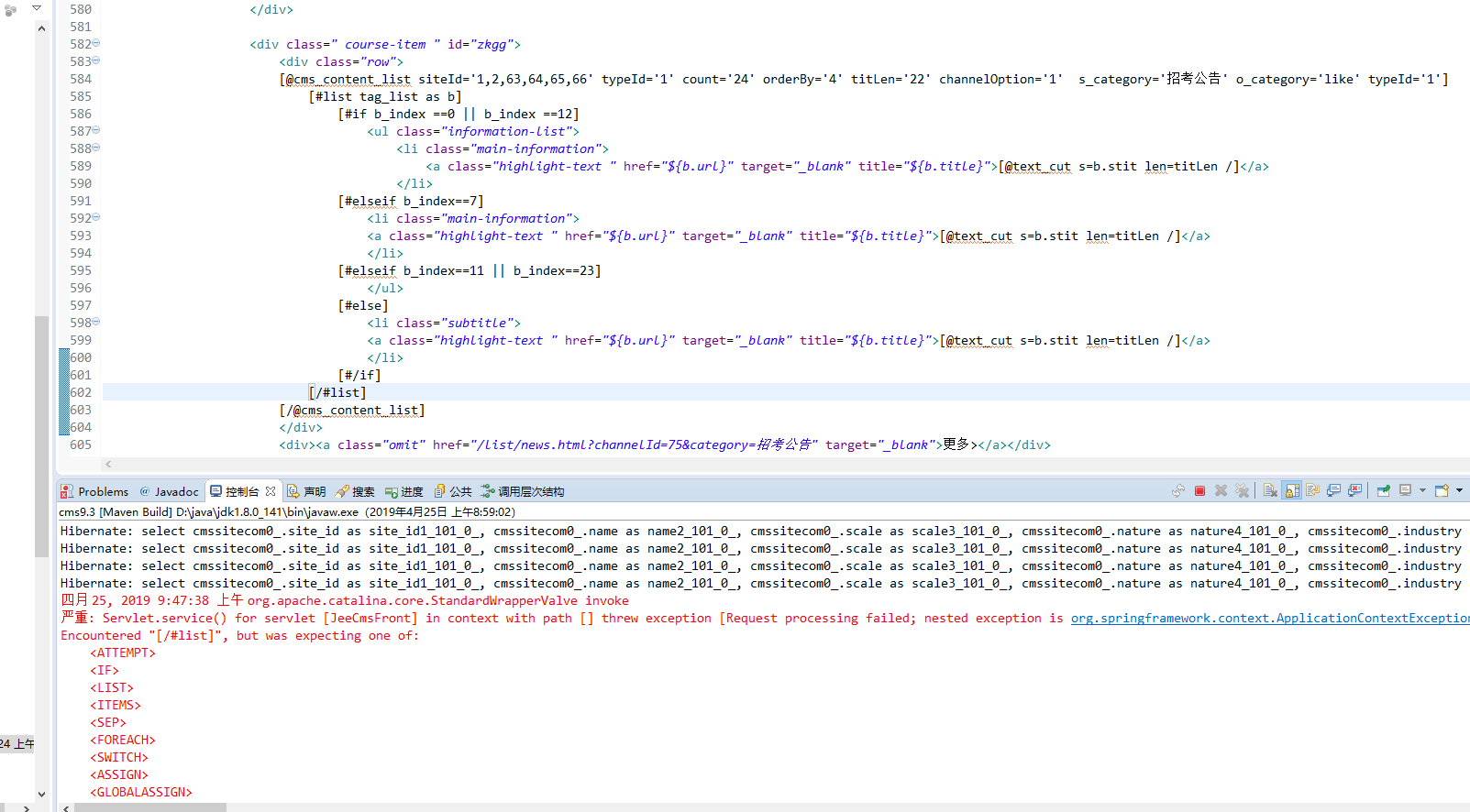1470x812 pixels.
Task: Toggle Scroll Lock in console toolbar
Action: [1292, 491]
